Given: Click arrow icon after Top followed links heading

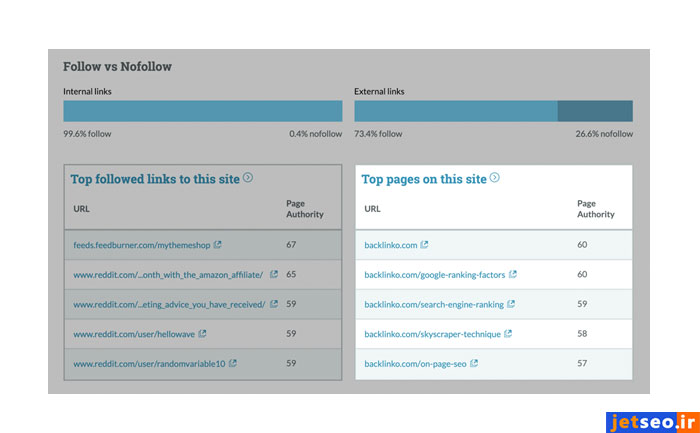Looking at the screenshot, I should [x=248, y=178].
